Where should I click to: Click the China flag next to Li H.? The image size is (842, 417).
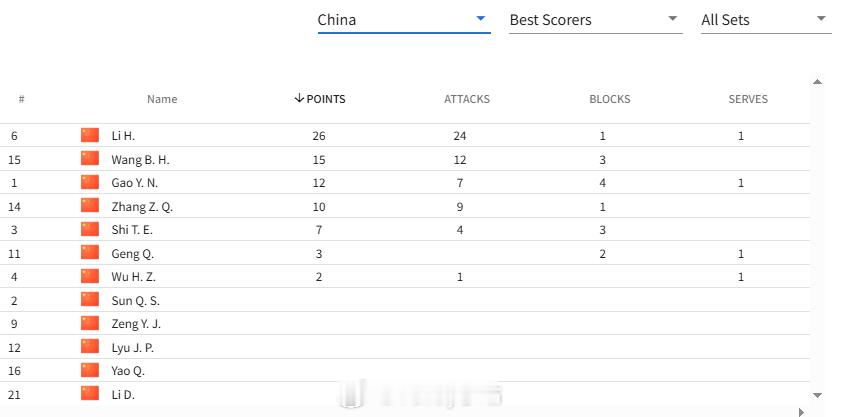pos(90,135)
